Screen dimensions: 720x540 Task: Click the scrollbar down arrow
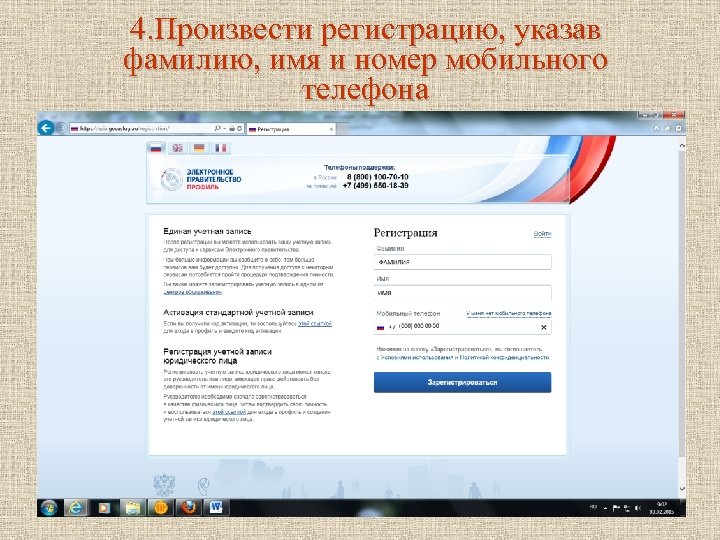682,489
